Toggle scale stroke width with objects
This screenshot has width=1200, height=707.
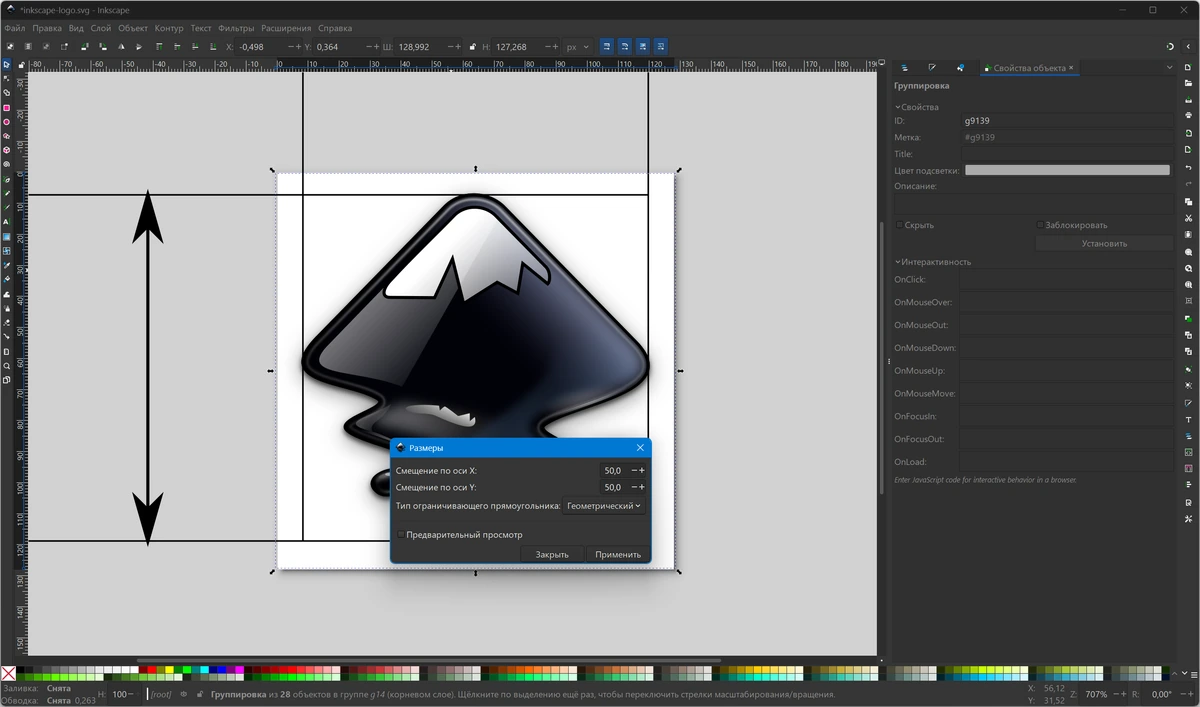click(607, 46)
